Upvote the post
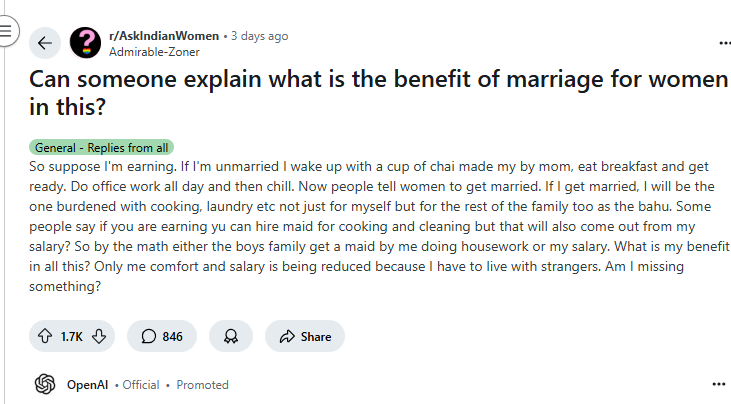Screen dimensions: 731x404 tap(45, 337)
